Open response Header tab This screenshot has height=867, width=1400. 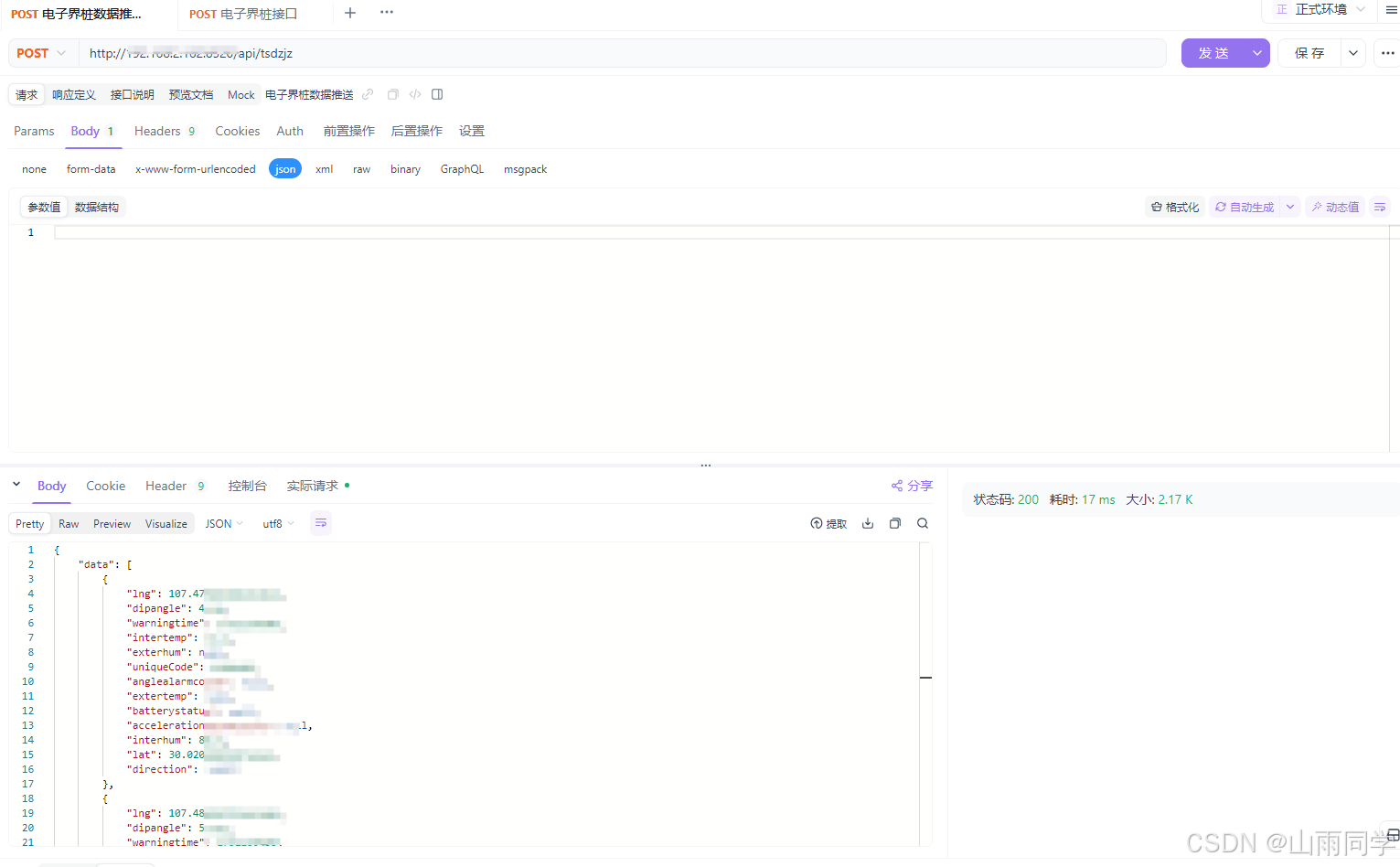[175, 486]
